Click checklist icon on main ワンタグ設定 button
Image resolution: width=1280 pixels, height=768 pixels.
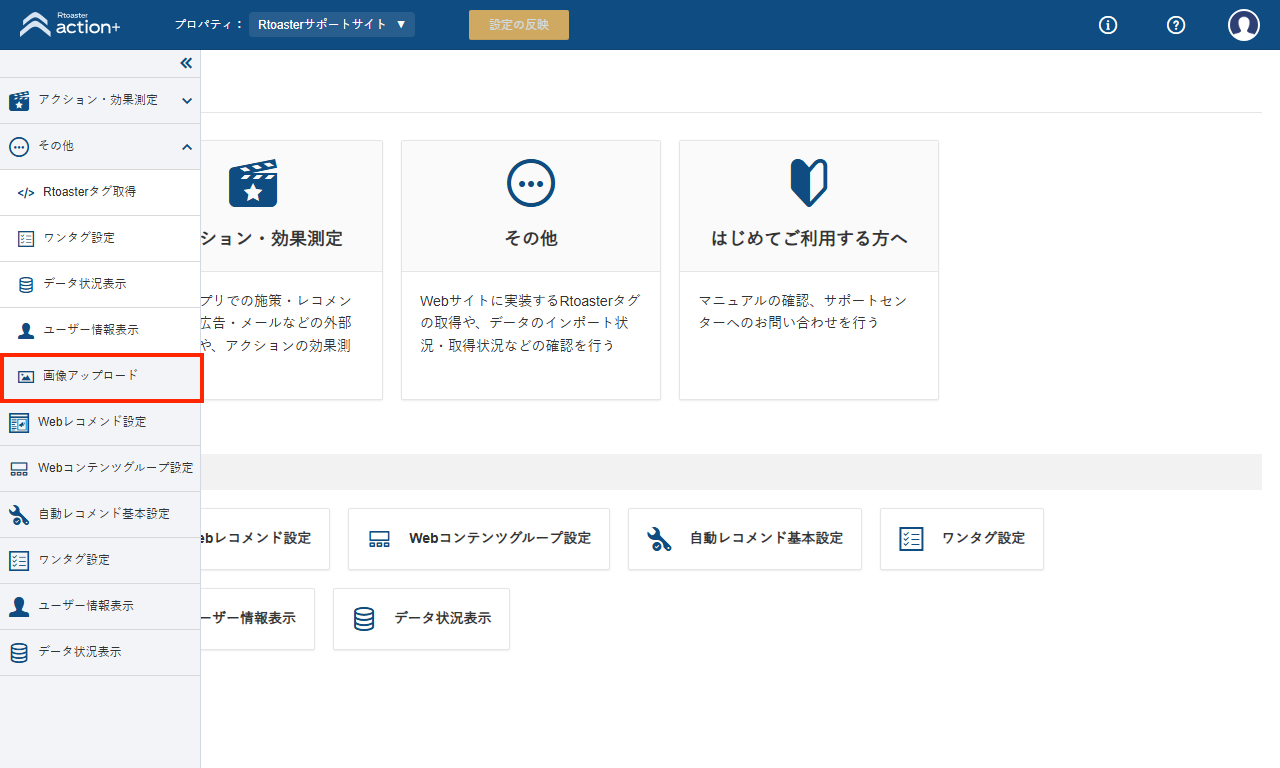[x=911, y=539]
